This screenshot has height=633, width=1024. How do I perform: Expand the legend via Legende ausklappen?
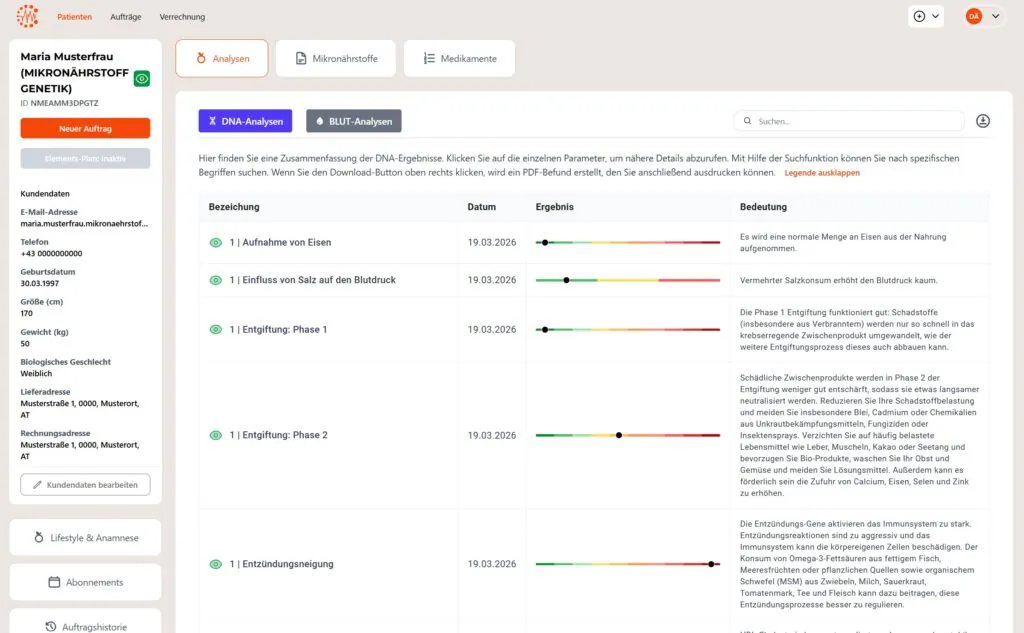tap(821, 173)
